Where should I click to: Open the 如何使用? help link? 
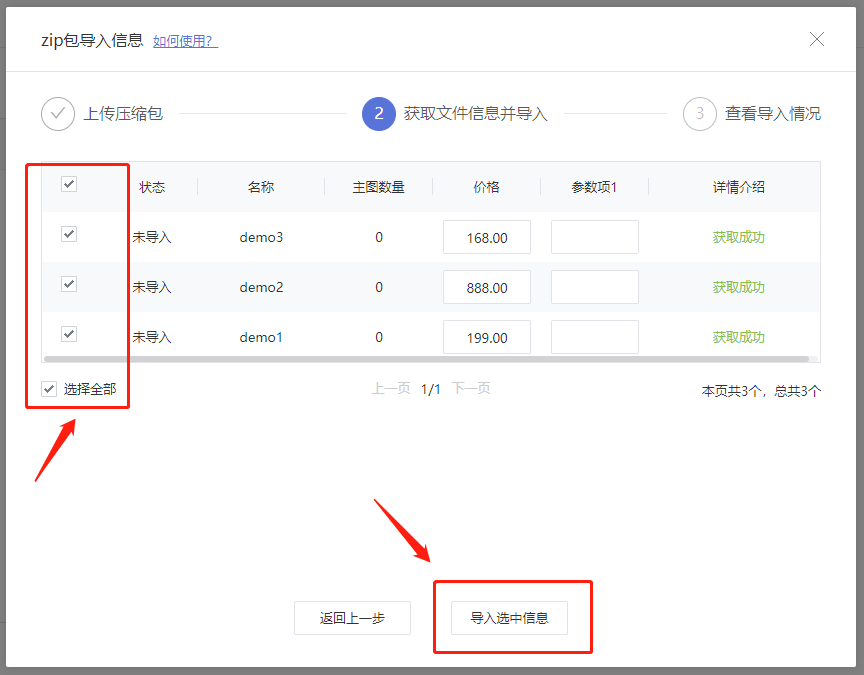coord(184,41)
